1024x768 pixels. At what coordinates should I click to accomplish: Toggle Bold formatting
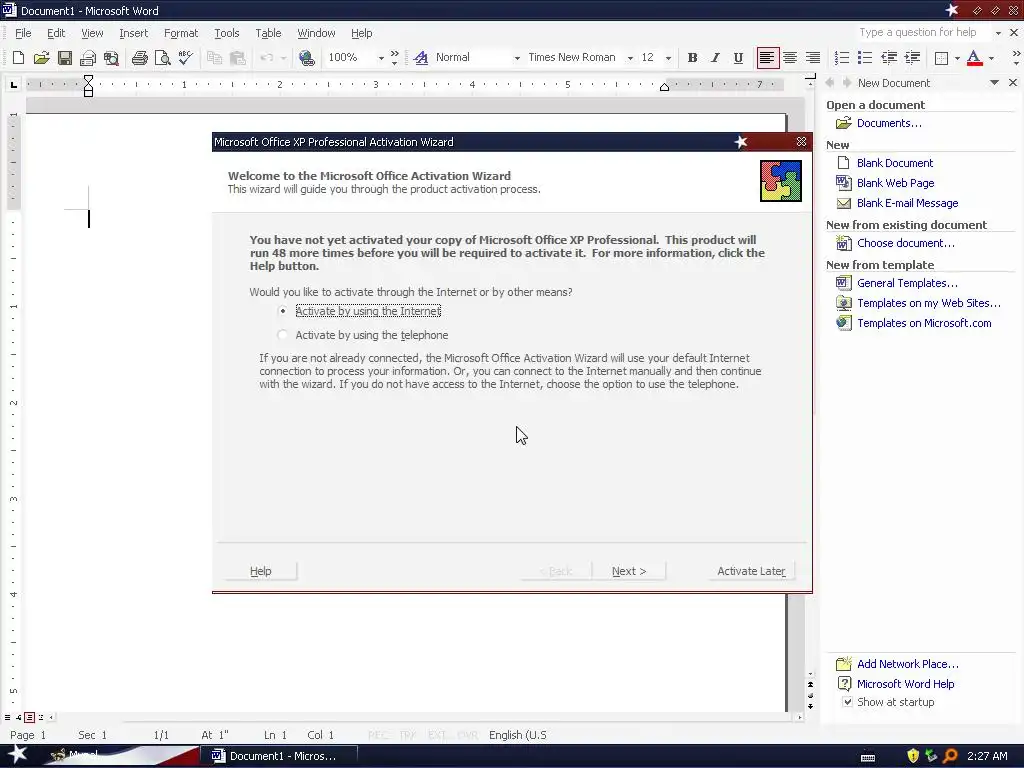692,57
